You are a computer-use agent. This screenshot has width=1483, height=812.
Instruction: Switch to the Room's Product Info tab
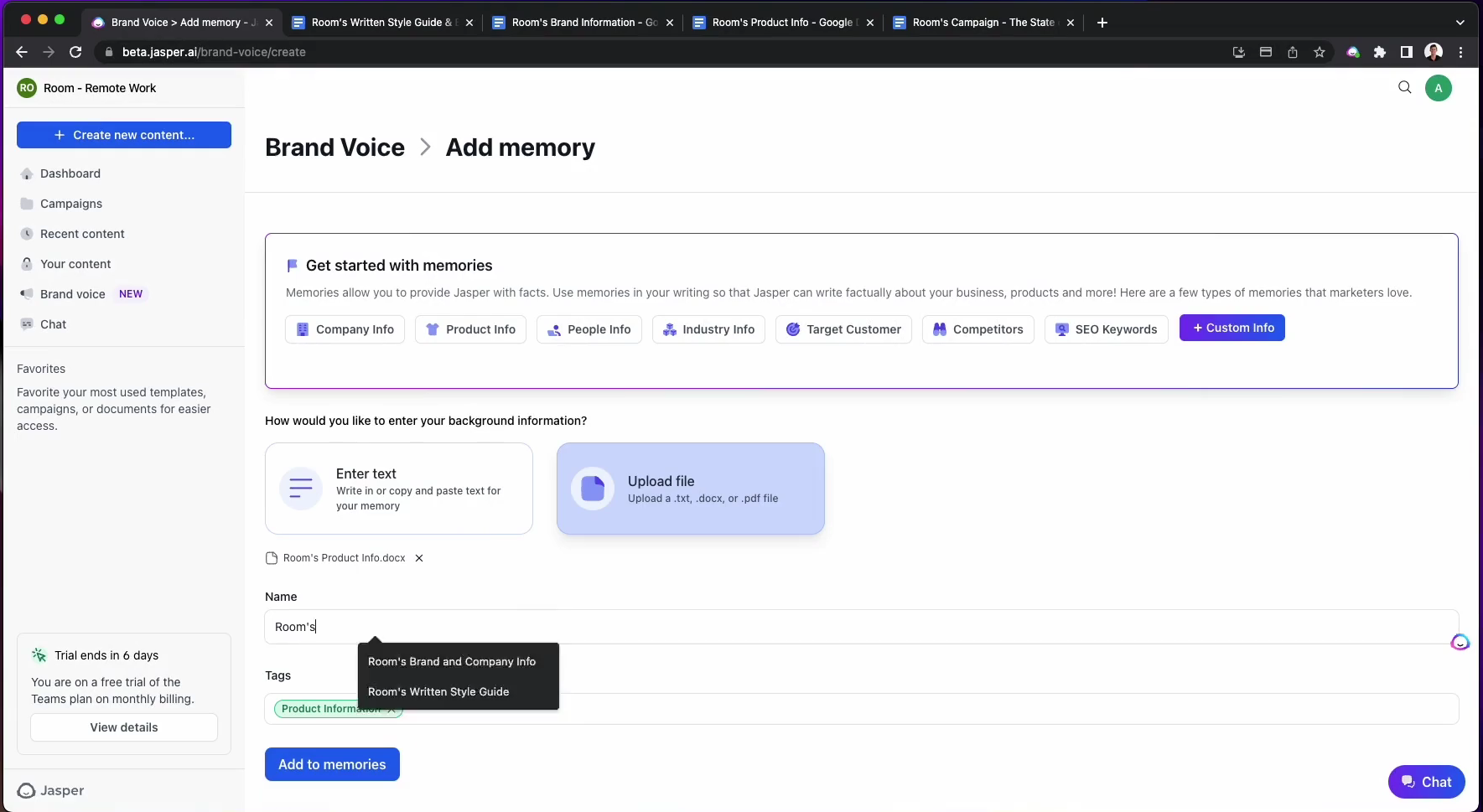[782, 23]
